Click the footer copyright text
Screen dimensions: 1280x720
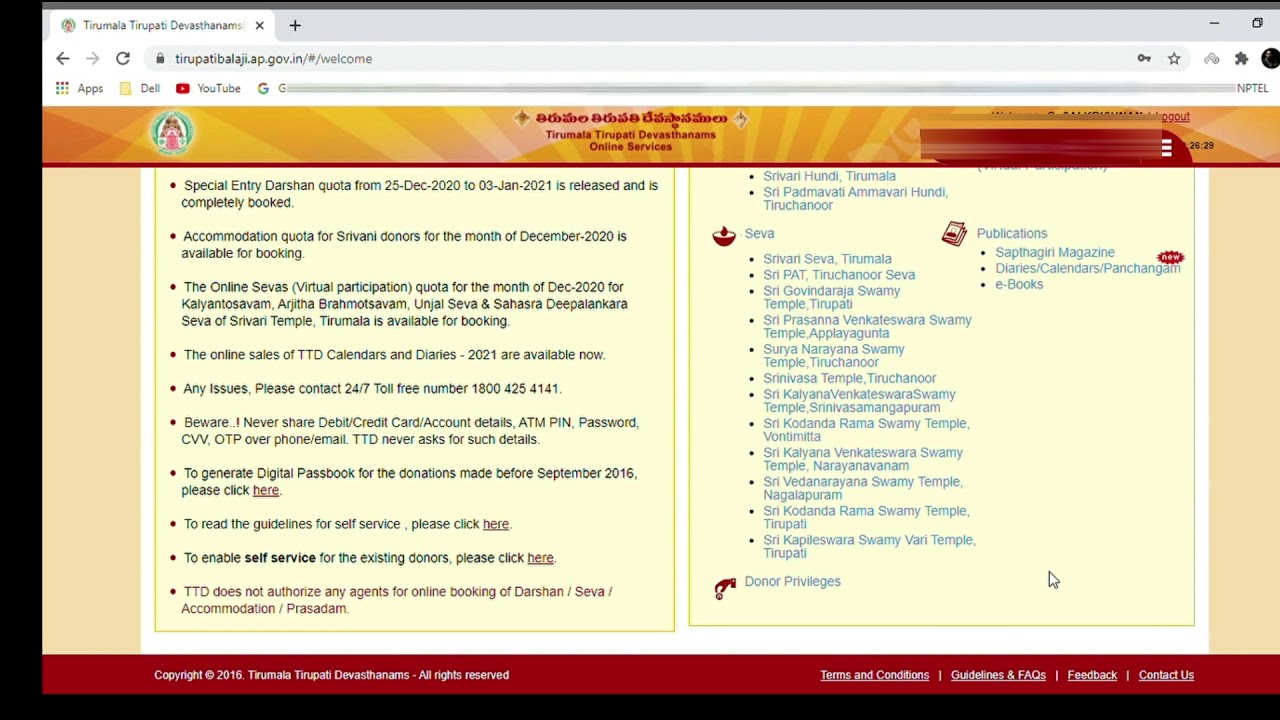click(x=331, y=675)
